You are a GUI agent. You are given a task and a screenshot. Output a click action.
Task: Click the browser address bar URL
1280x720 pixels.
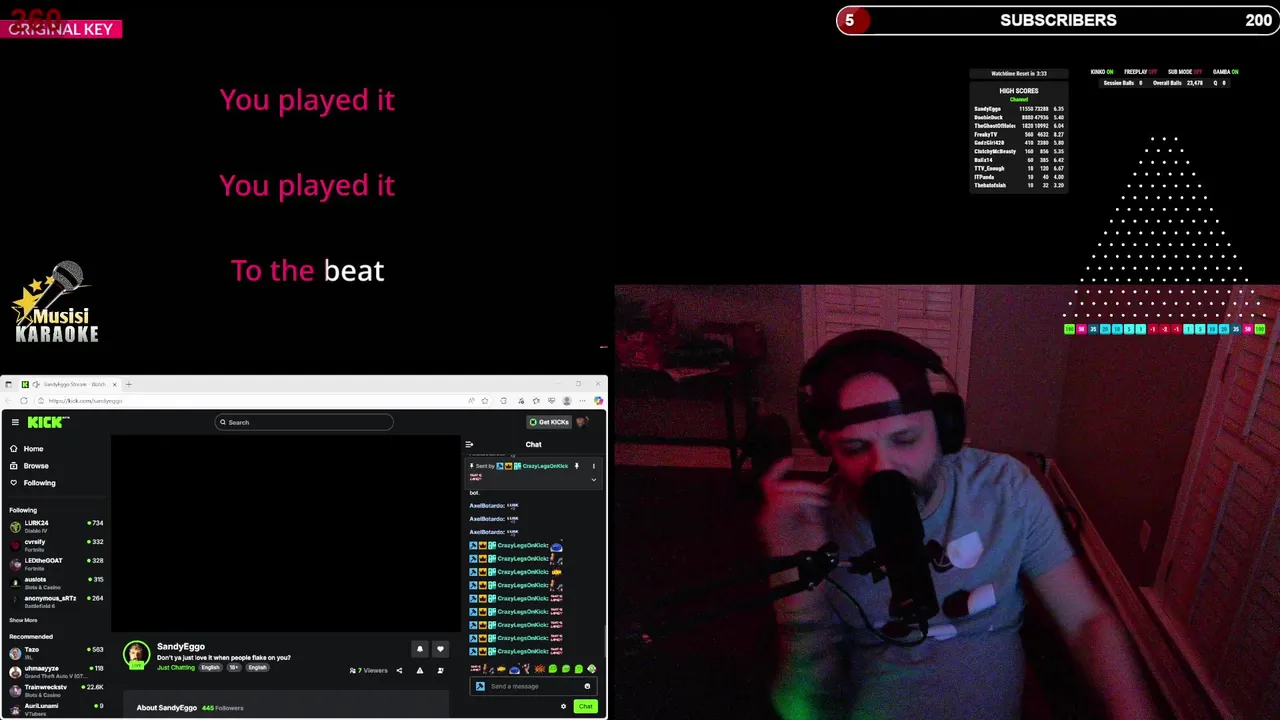(x=86, y=401)
